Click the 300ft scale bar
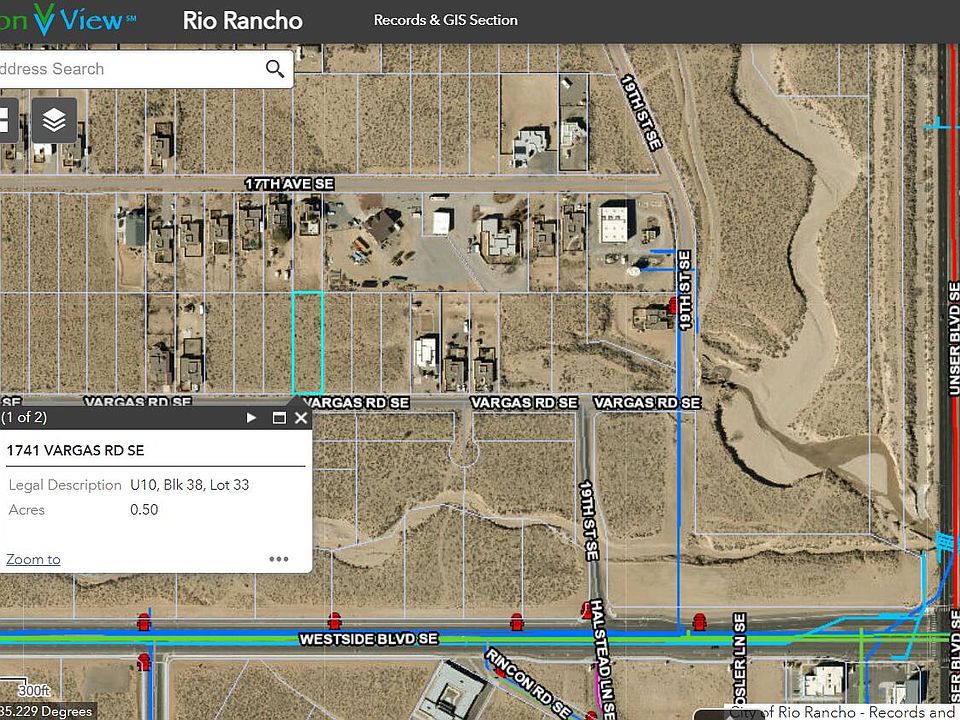 pos(25,689)
